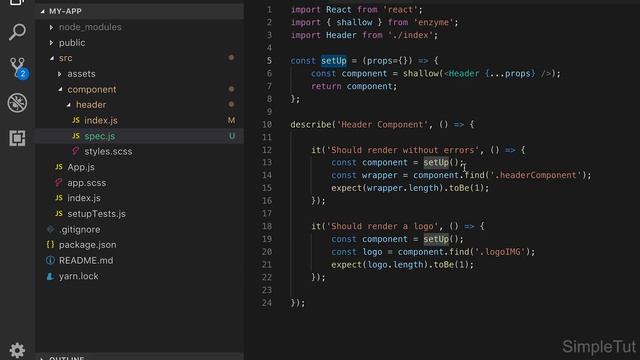Click the git icon beside .gitignore
This screenshot has height=360, width=640.
tap(50, 229)
